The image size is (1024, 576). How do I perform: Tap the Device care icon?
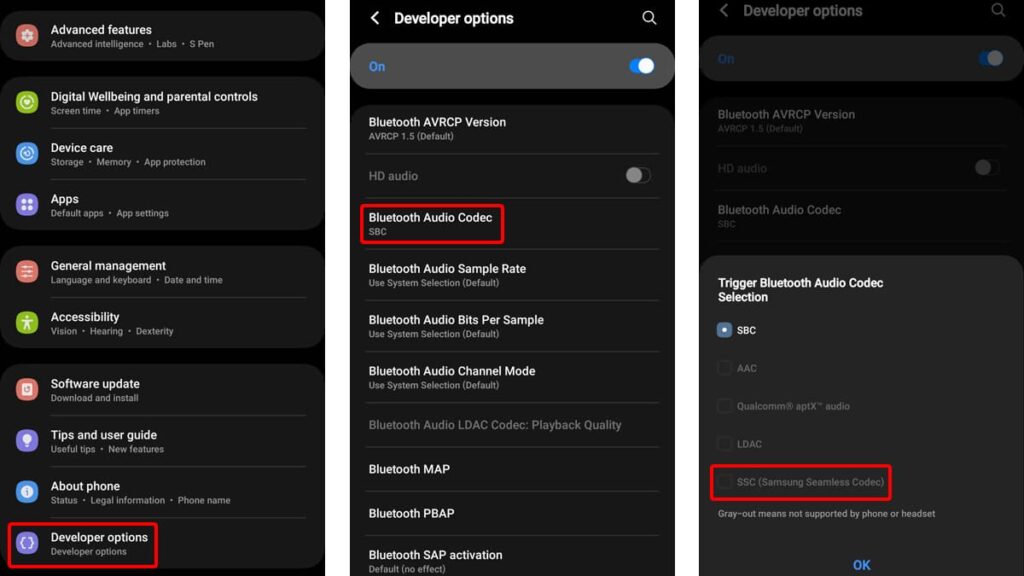[27, 154]
